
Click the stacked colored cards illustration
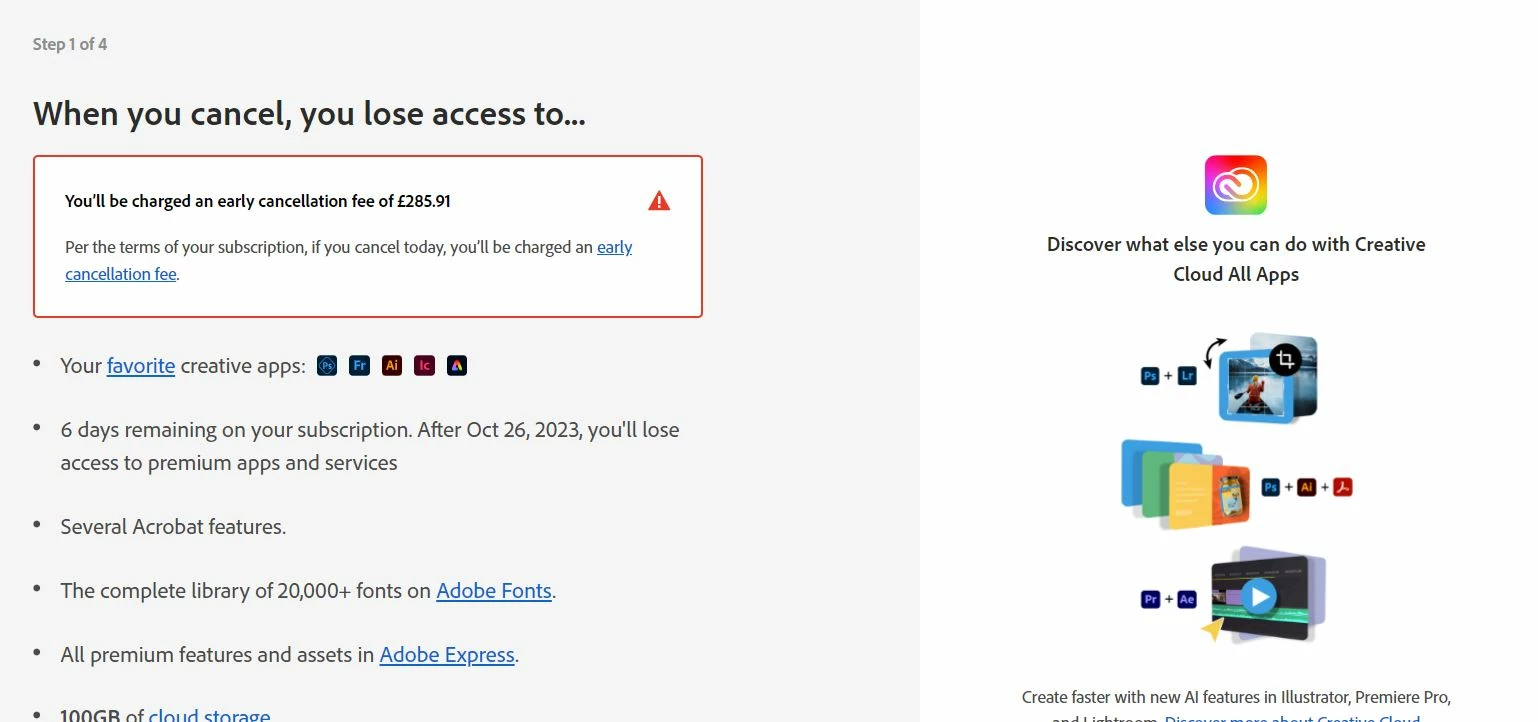point(1186,485)
